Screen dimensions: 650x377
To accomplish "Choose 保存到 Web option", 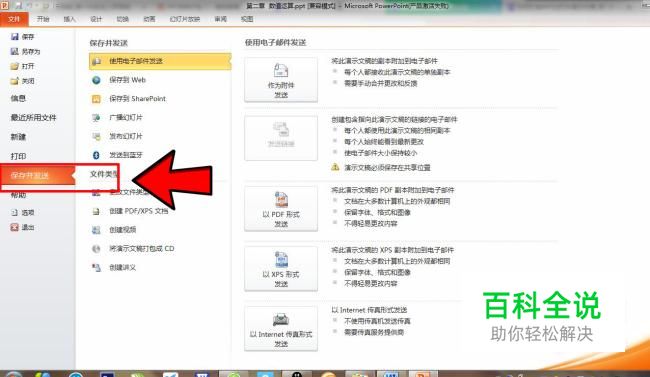I will point(119,80).
